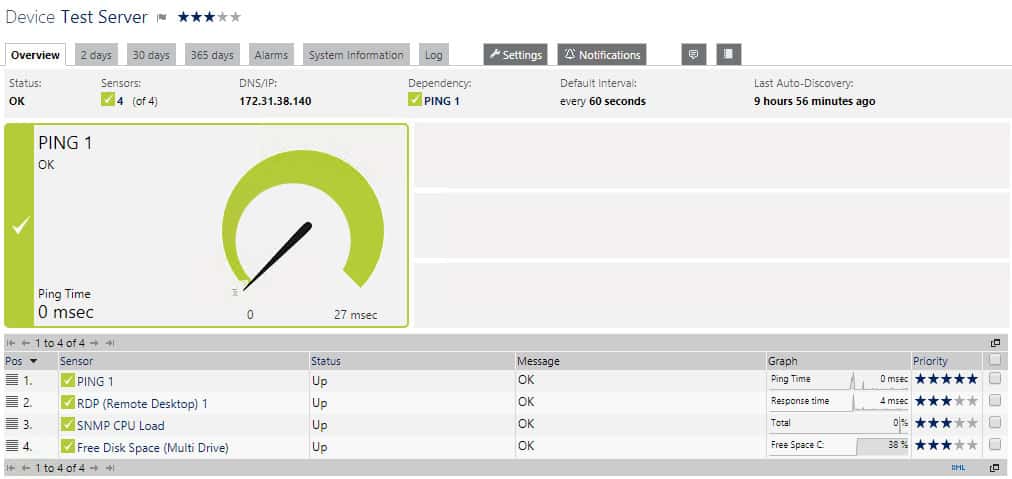Click green status check of RDP sensor
Image resolution: width=1012 pixels, height=479 pixels.
pyautogui.click(x=68, y=403)
